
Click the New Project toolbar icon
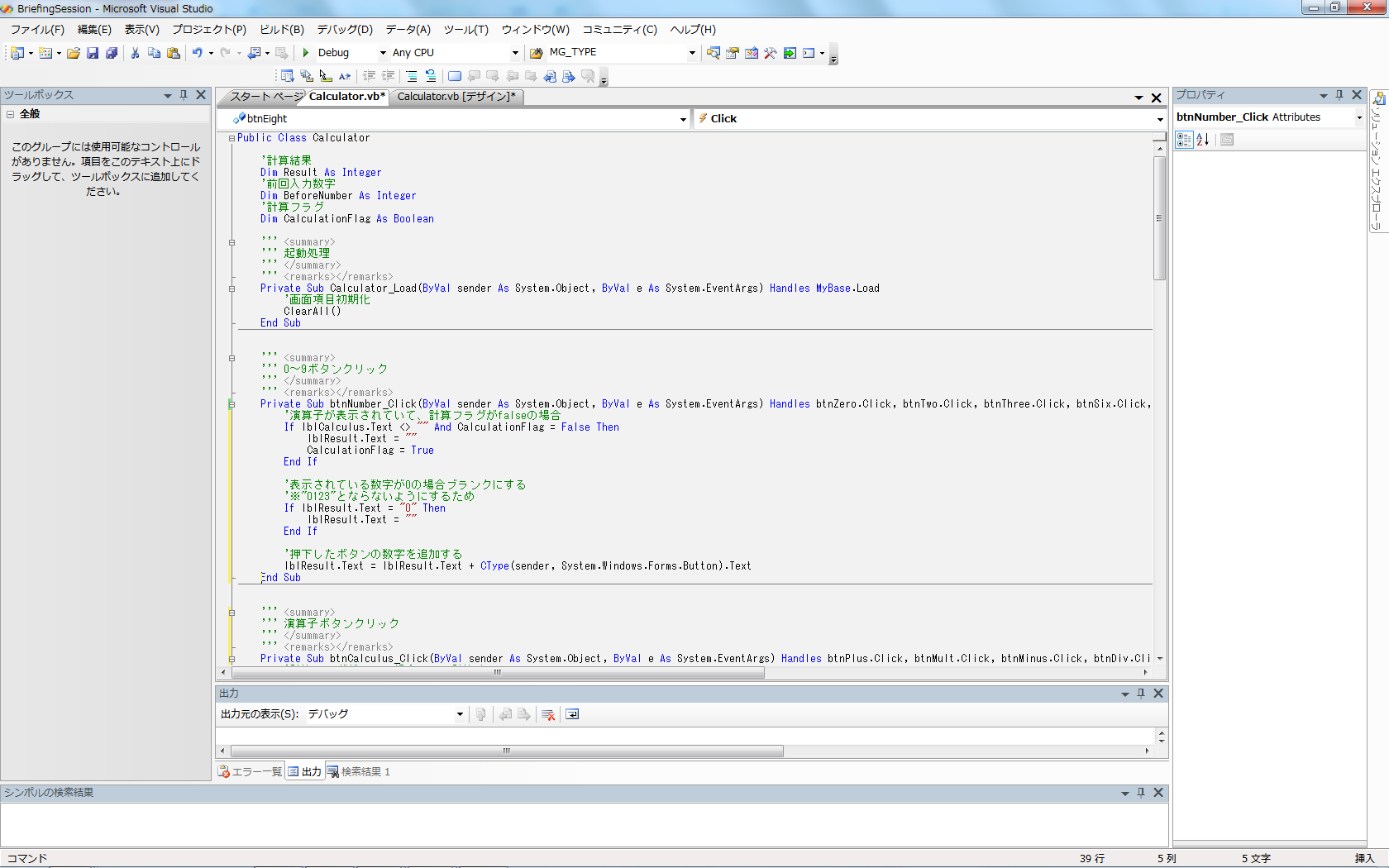tap(17, 53)
